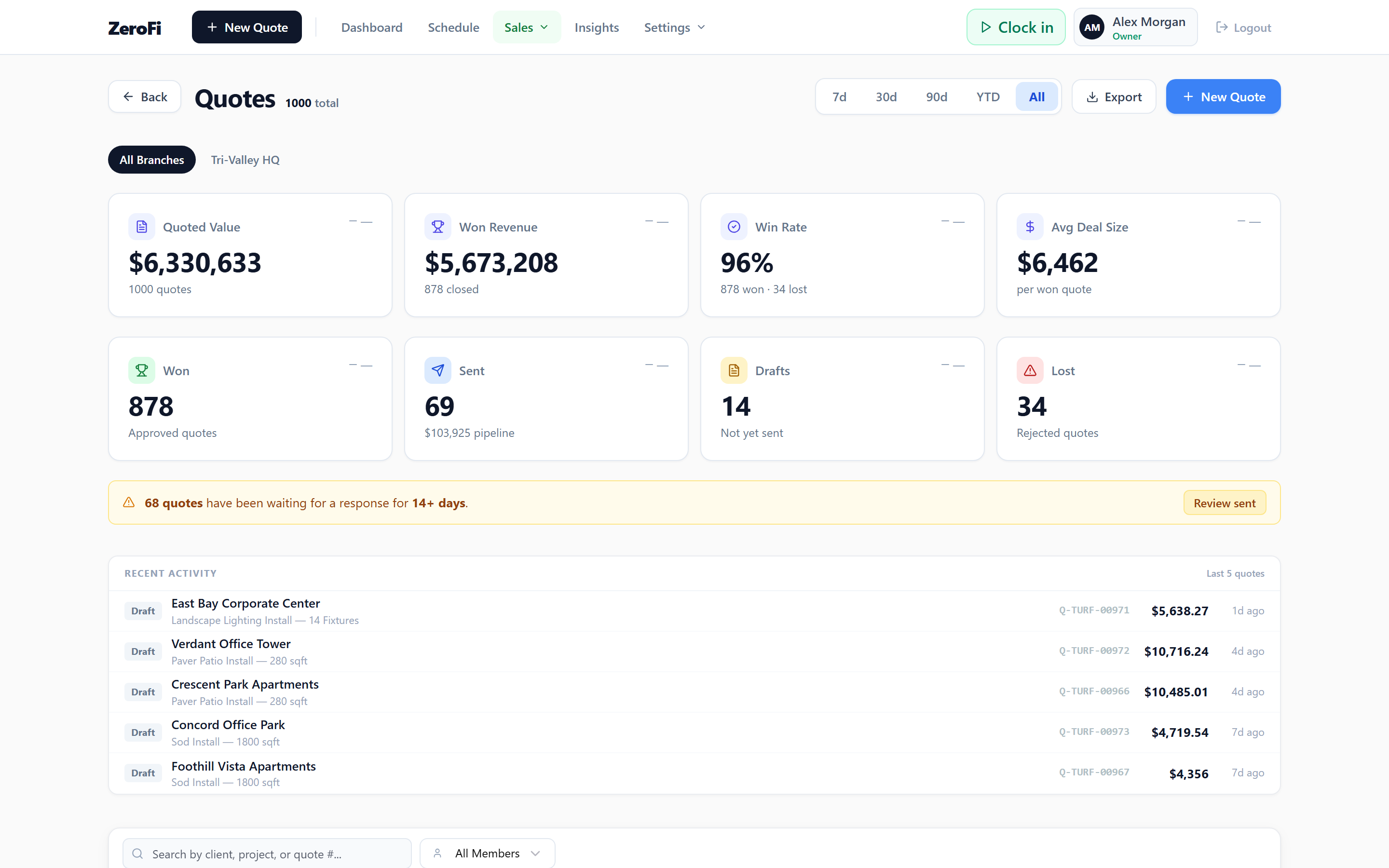This screenshot has height=868, width=1389.
Task: Select the YTD time range
Action: point(988,97)
